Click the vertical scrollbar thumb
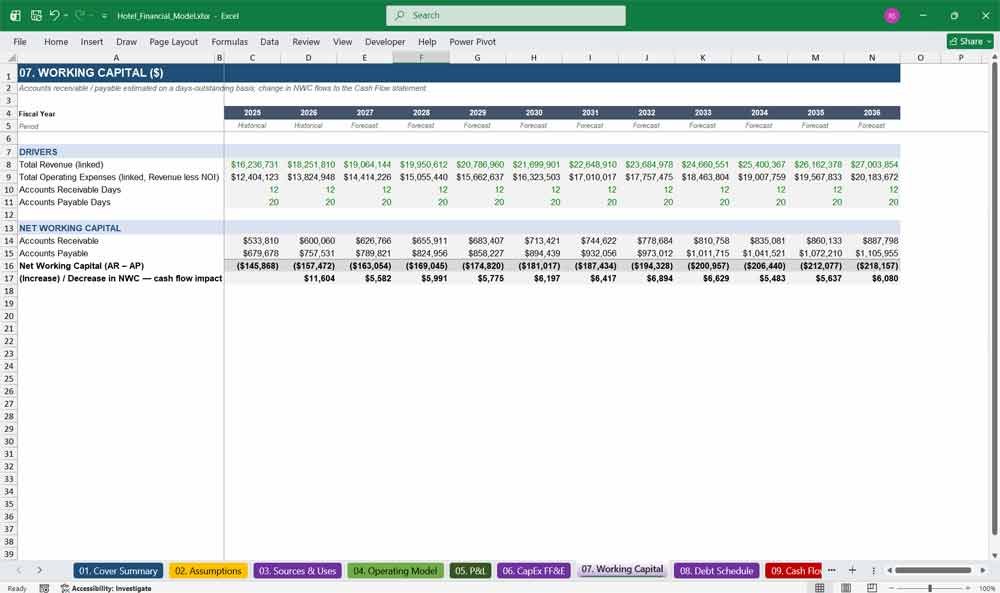Screen dimensions: 1000x593 coord(994,298)
